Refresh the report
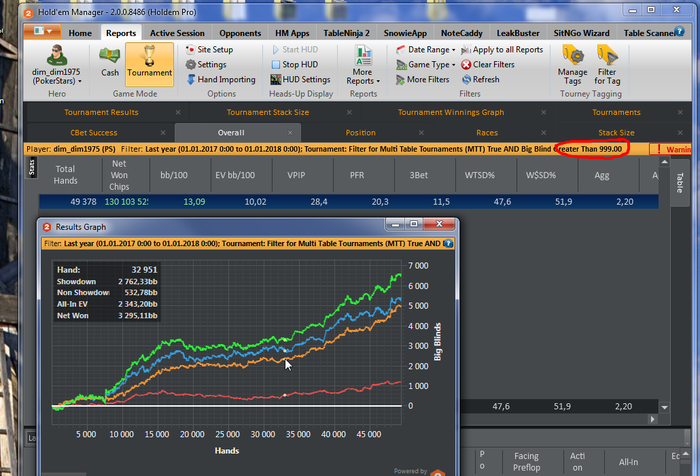Viewport: 700px width, 476px height. pyautogui.click(x=480, y=79)
